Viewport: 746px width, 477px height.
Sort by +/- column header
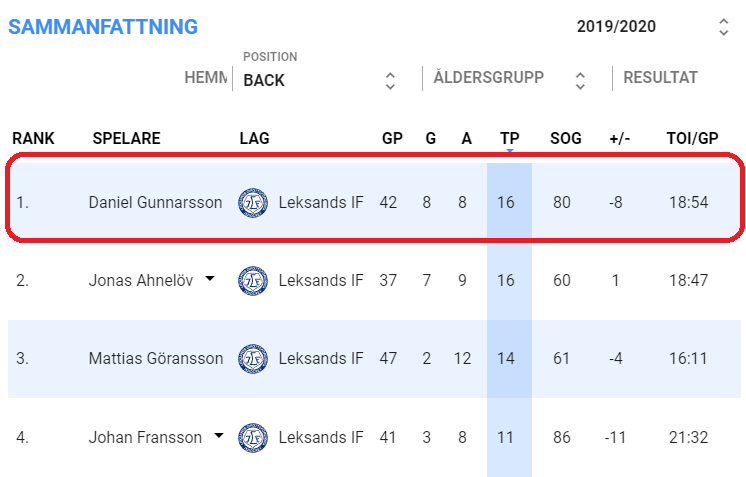click(x=619, y=139)
